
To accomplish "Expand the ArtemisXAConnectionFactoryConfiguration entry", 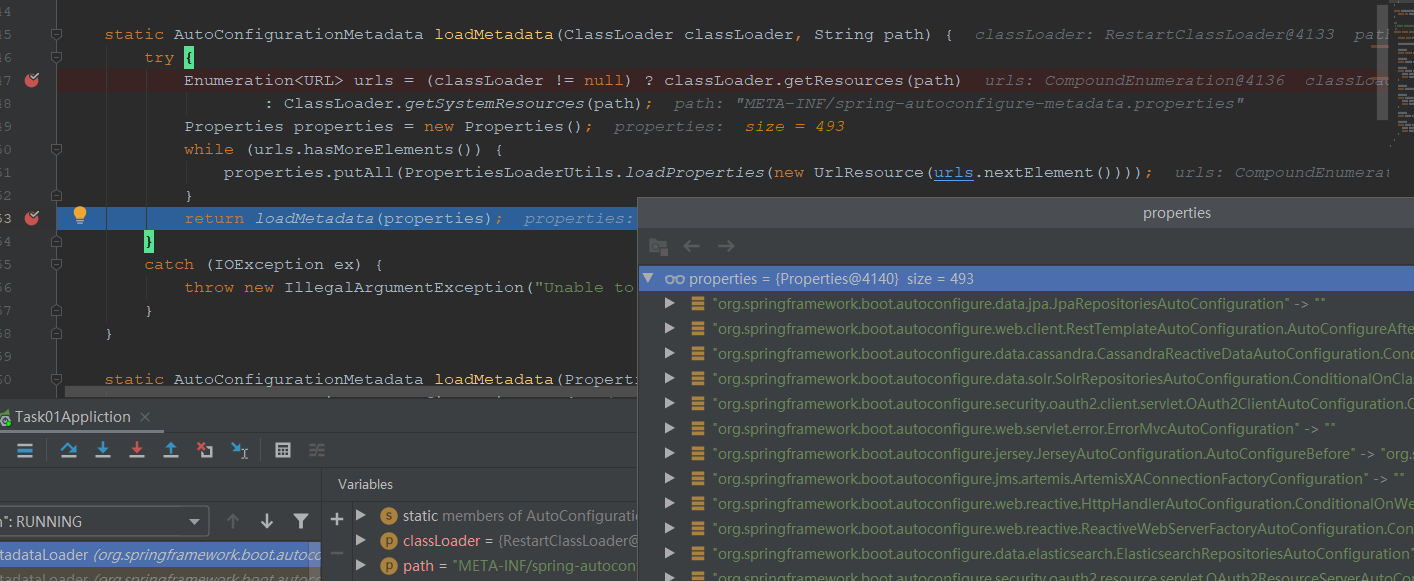I will point(670,478).
